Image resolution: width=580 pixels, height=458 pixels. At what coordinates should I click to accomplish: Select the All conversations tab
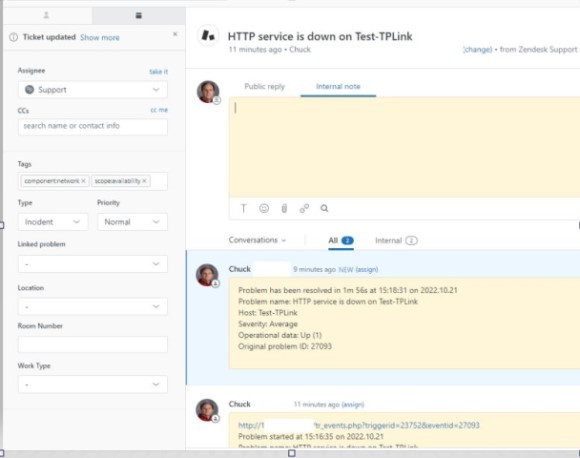341,240
